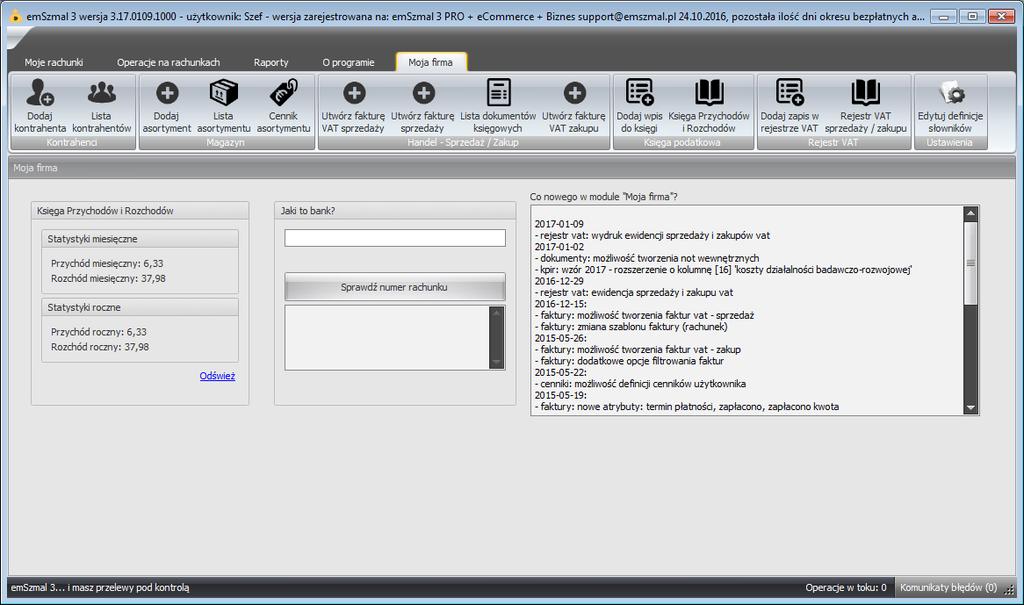The image size is (1024, 605).
Task: Click Dodaj asortyment plus icon
Action: (x=167, y=93)
